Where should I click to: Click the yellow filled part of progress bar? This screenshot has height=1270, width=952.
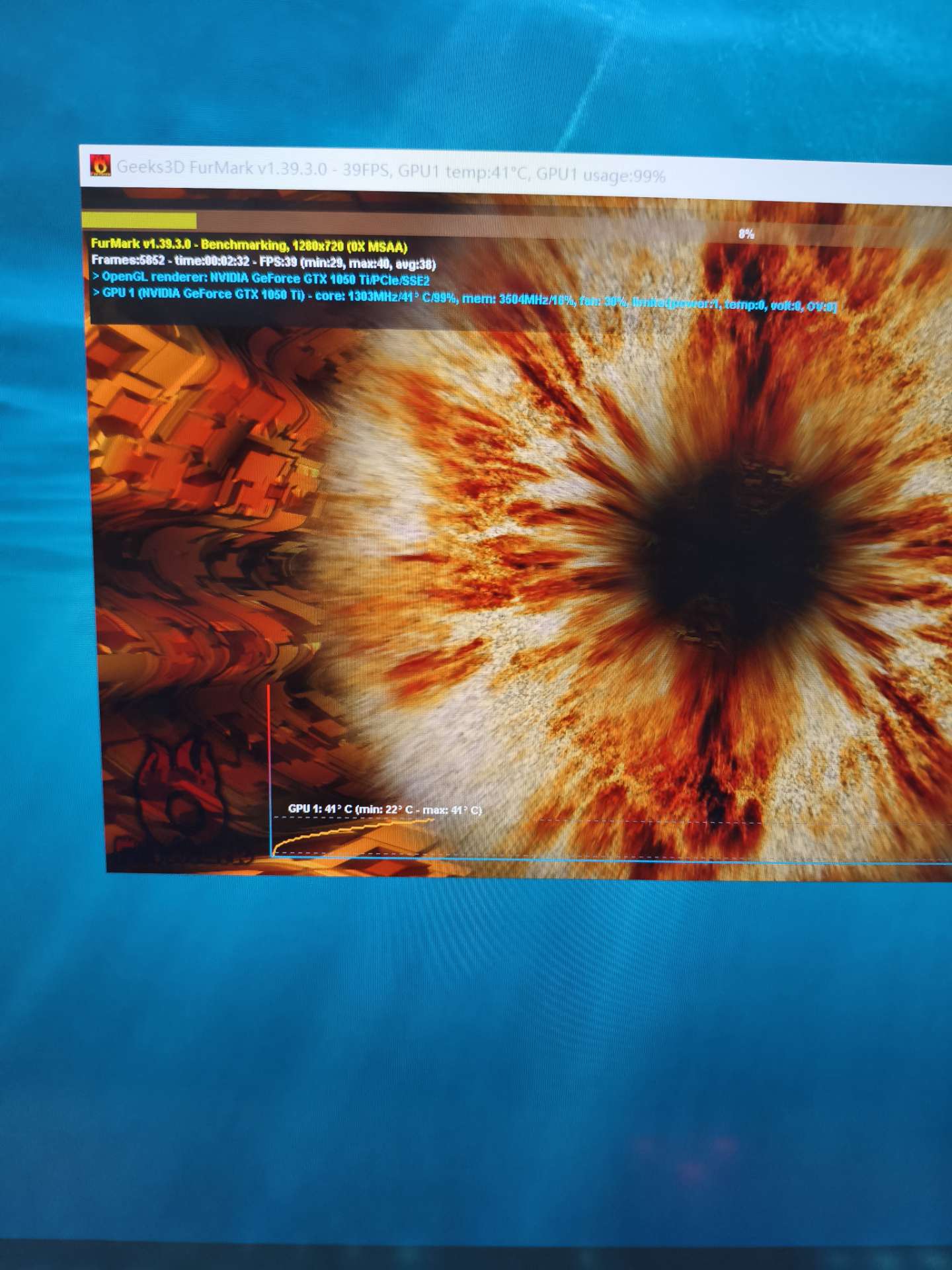[x=139, y=220]
